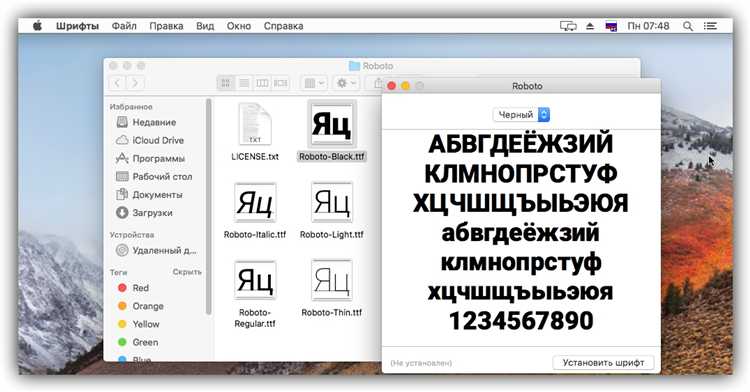Open the Черный font style dropdown
This screenshot has height=392, width=750.
[x=521, y=115]
